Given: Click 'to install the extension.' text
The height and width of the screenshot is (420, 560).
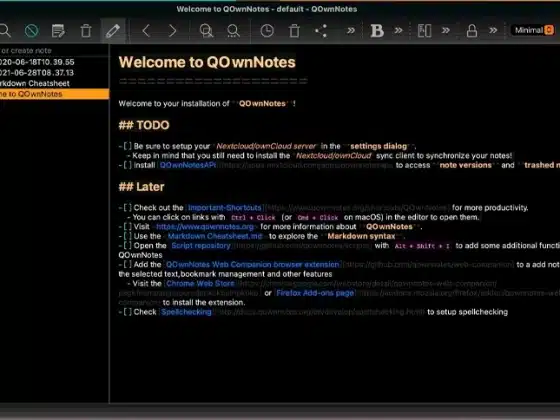Looking at the screenshot, I should coord(204,302).
